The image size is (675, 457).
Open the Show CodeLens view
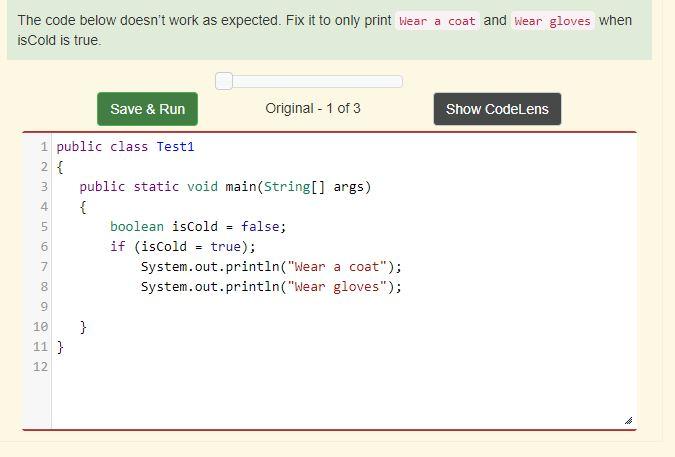coord(497,109)
